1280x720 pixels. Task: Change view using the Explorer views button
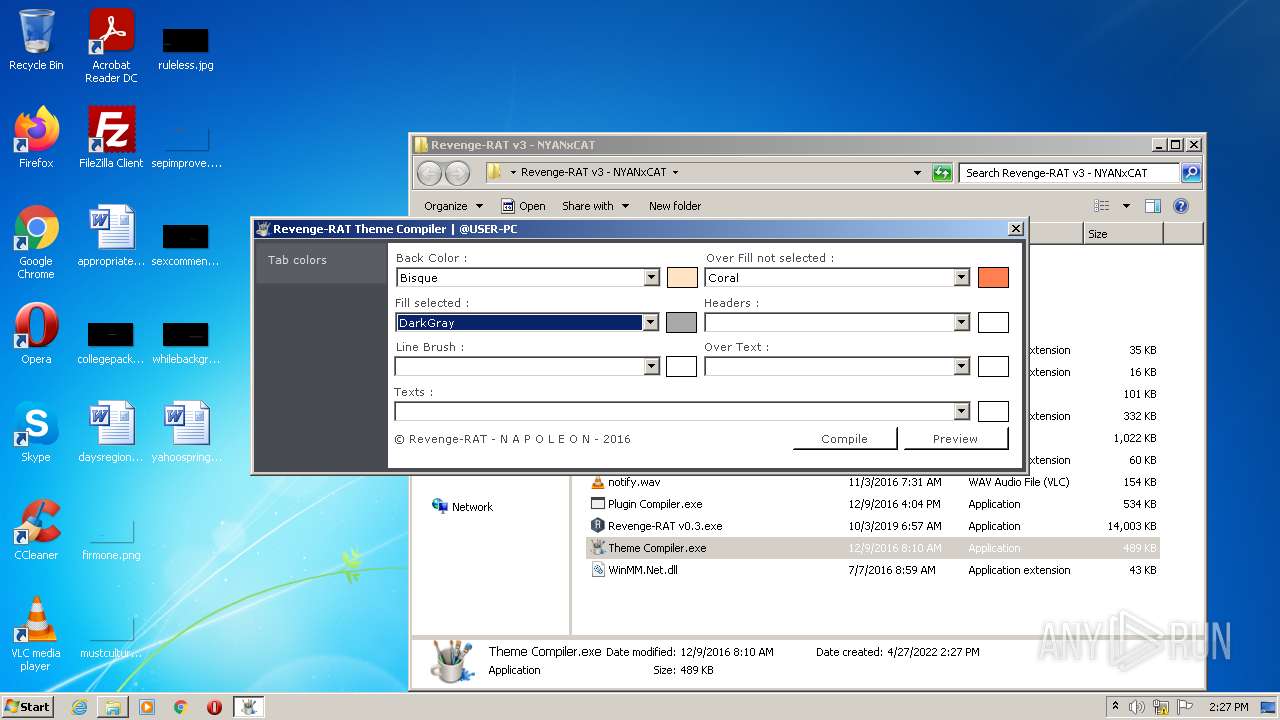(1102, 206)
